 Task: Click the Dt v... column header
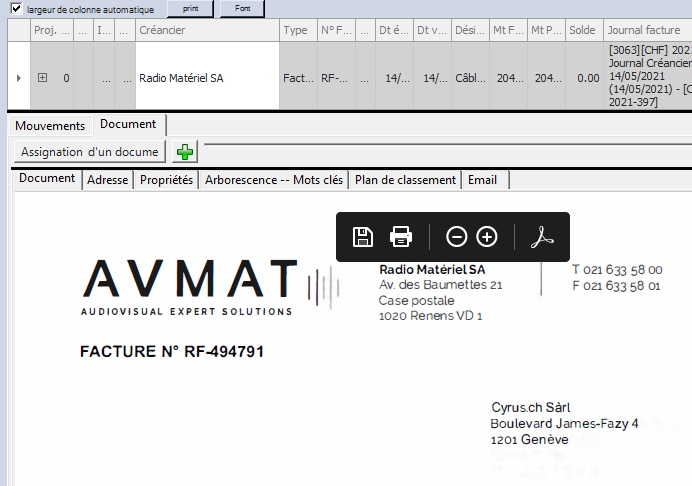point(432,30)
